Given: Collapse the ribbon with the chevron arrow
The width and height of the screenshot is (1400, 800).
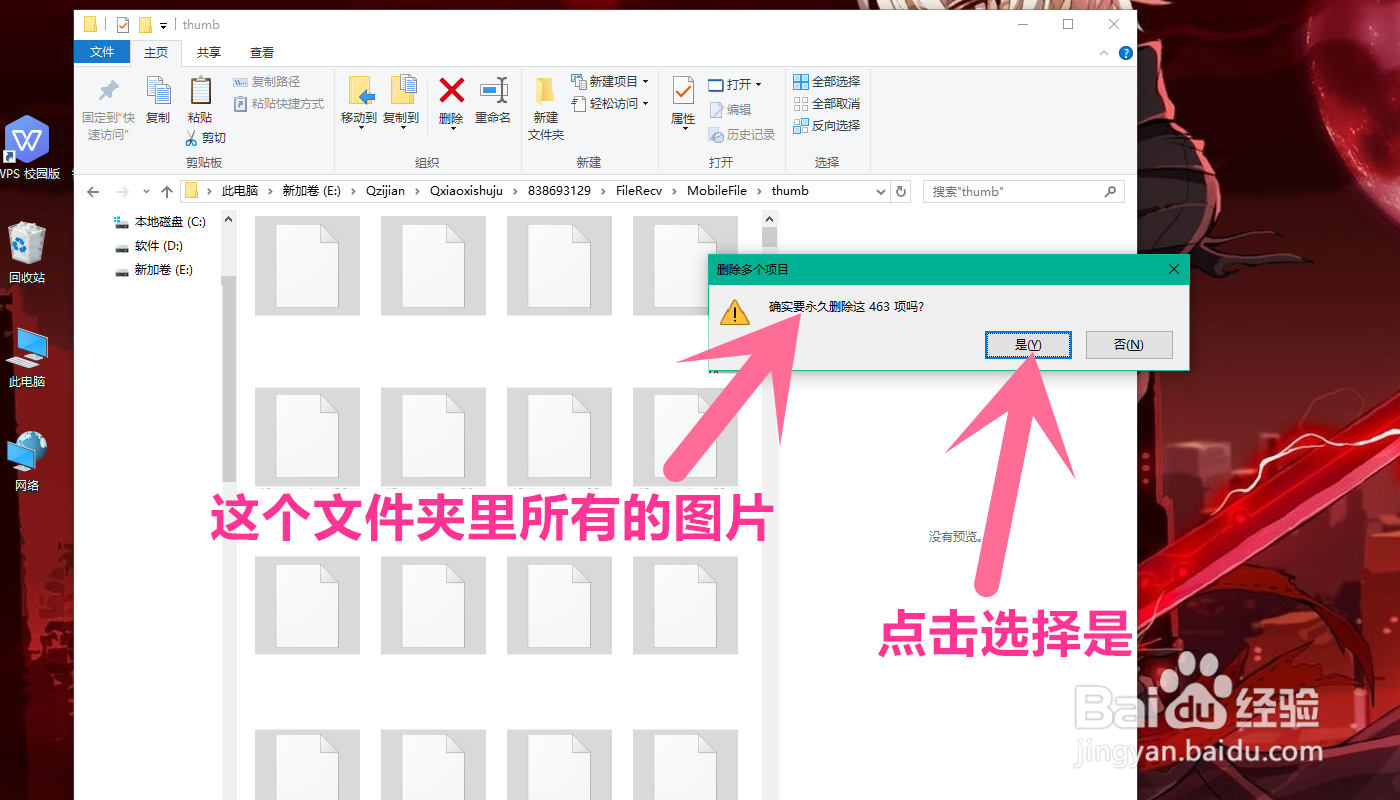Looking at the screenshot, I should click(x=1104, y=53).
